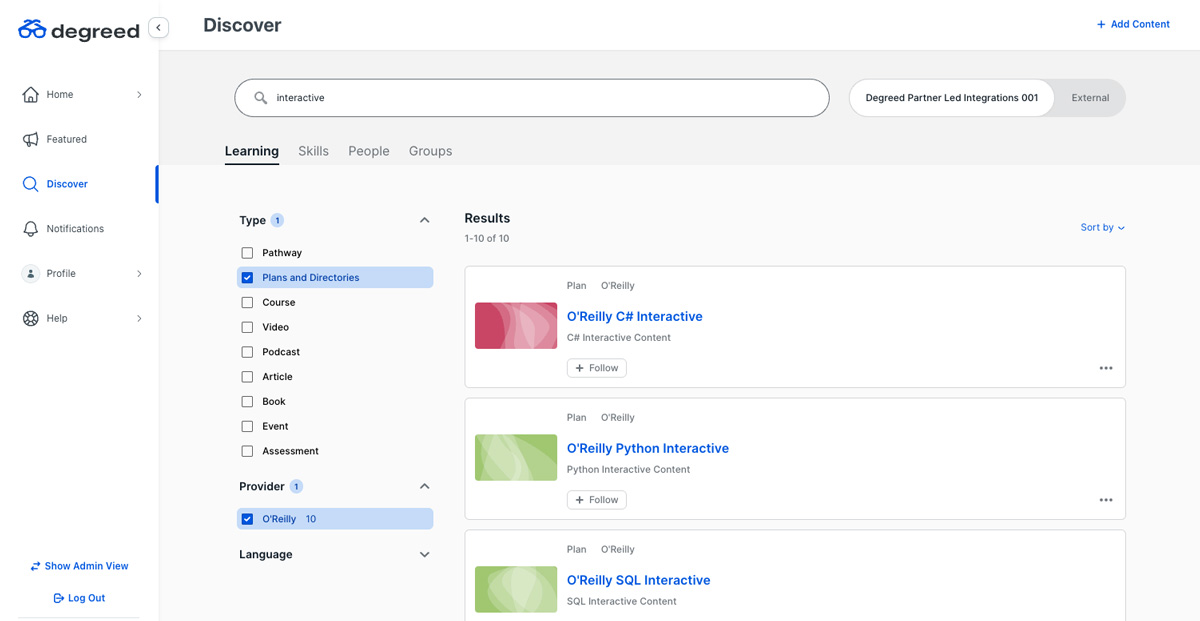Screen dimensions: 1200x621
Task: Click the Help lifebuoy icon
Action: pyautogui.click(x=31, y=318)
